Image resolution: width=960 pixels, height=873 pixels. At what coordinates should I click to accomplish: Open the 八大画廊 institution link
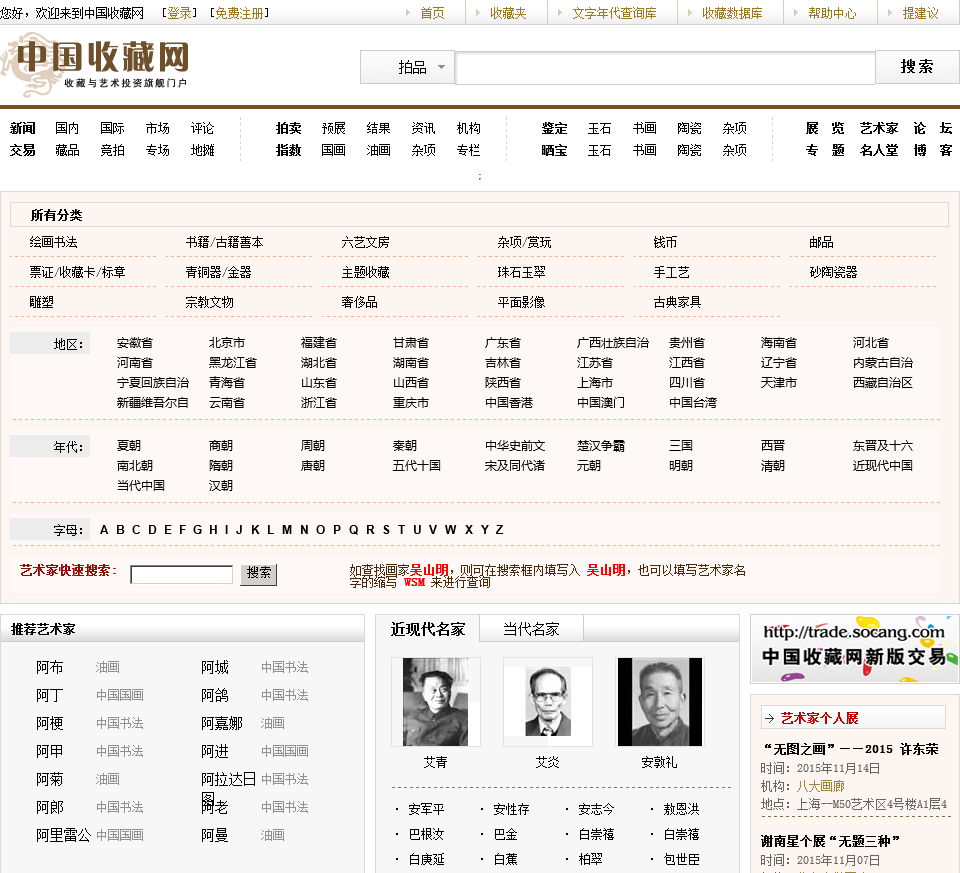coord(820,787)
